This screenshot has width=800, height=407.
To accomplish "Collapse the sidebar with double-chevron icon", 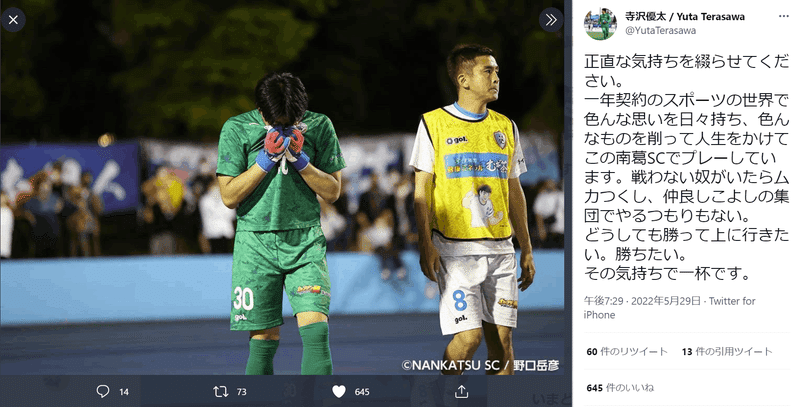I will tap(551, 20).
